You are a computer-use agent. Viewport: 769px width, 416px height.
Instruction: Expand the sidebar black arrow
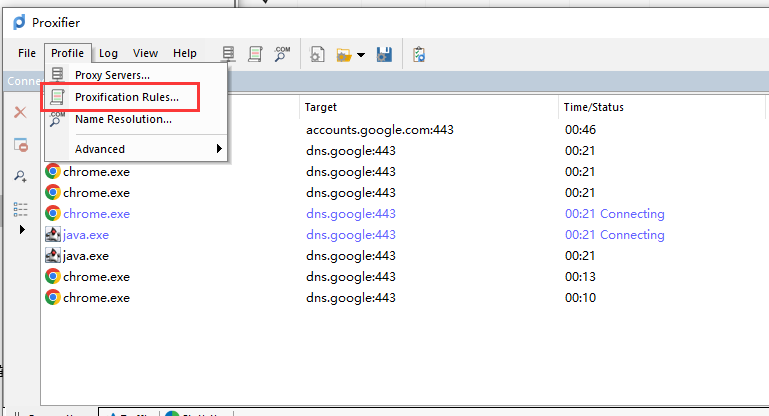point(22,229)
